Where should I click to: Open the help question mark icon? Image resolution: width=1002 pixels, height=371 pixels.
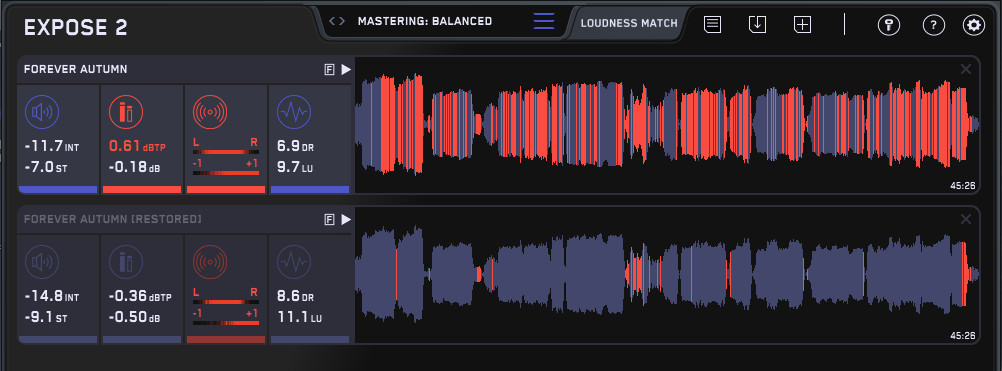[934, 26]
